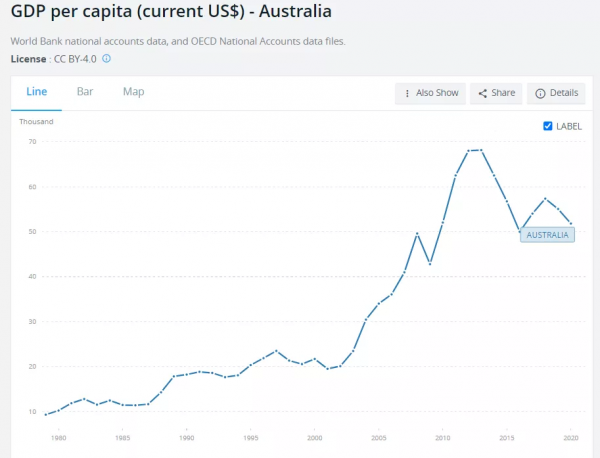
Task: Click the 1997 local peak data point
Action: [276, 351]
